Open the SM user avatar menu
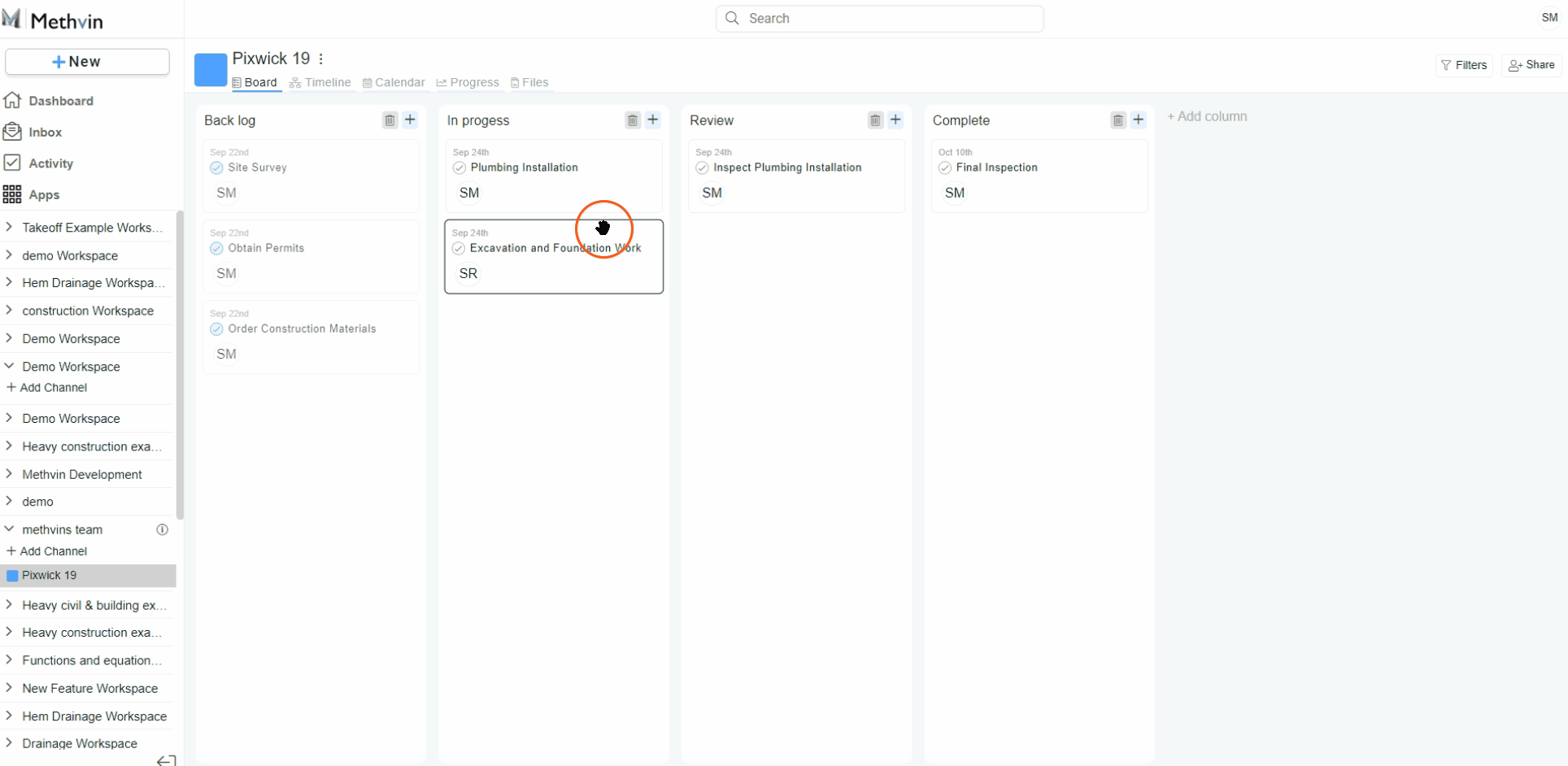This screenshot has height=766, width=1568. click(x=1549, y=18)
